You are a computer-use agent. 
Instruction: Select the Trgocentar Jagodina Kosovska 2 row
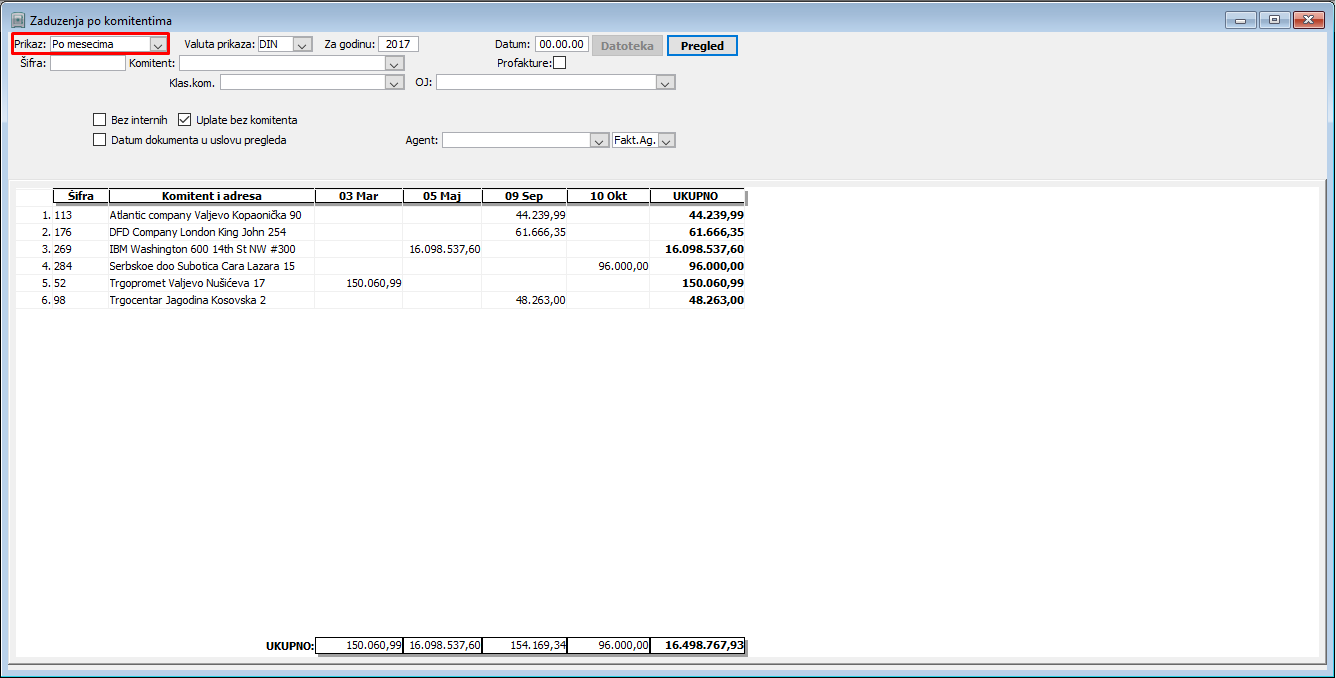point(380,300)
